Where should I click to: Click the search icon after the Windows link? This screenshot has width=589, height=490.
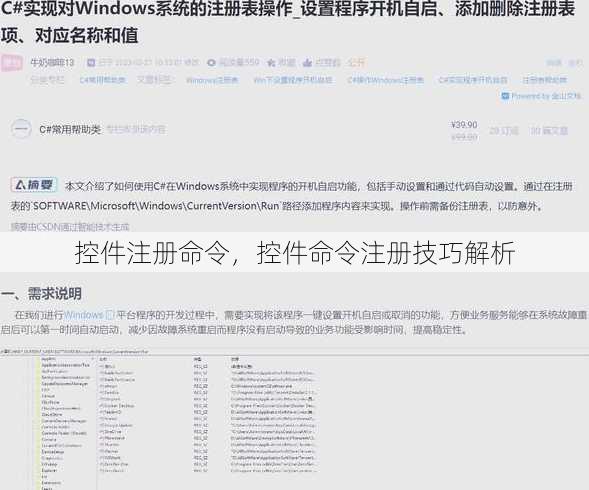(x=110, y=315)
